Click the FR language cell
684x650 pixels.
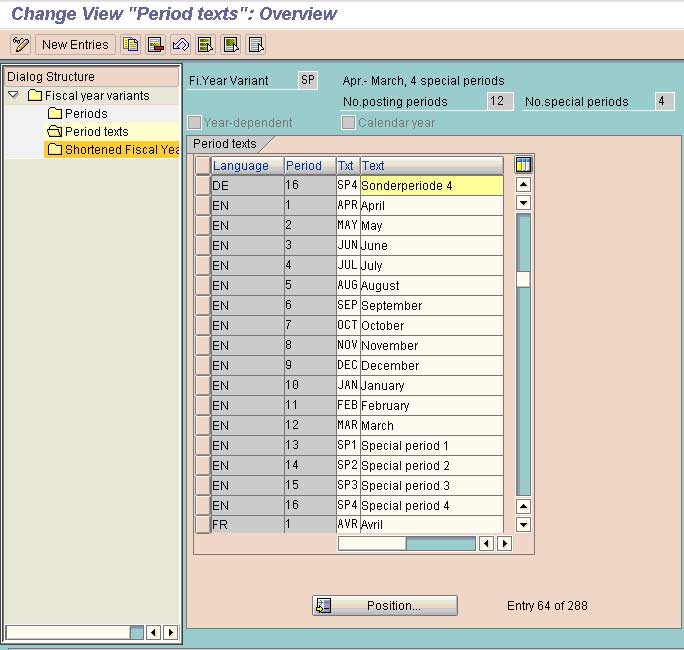tap(247, 524)
